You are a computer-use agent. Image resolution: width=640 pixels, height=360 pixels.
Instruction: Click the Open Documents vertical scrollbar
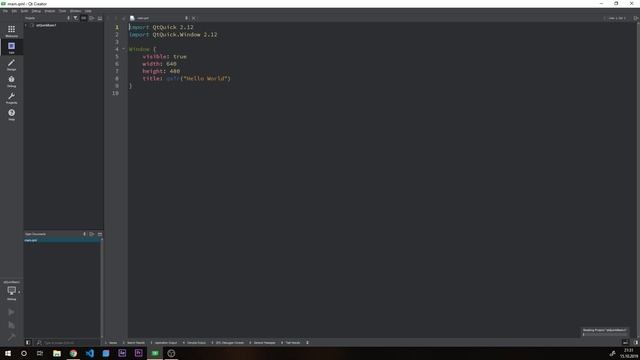coord(102,288)
